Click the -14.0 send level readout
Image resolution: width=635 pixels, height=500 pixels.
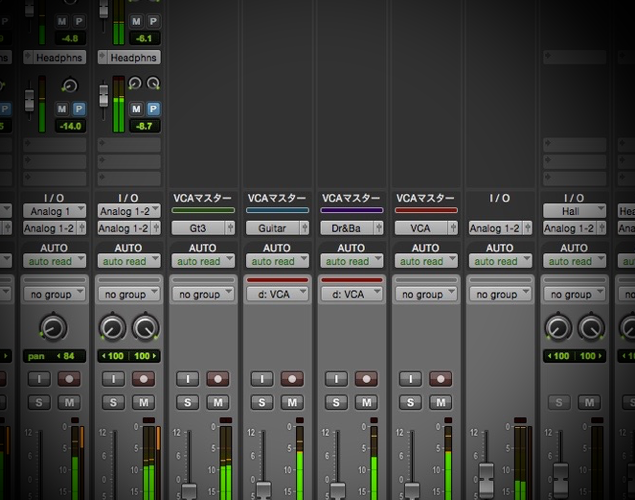click(x=70, y=126)
